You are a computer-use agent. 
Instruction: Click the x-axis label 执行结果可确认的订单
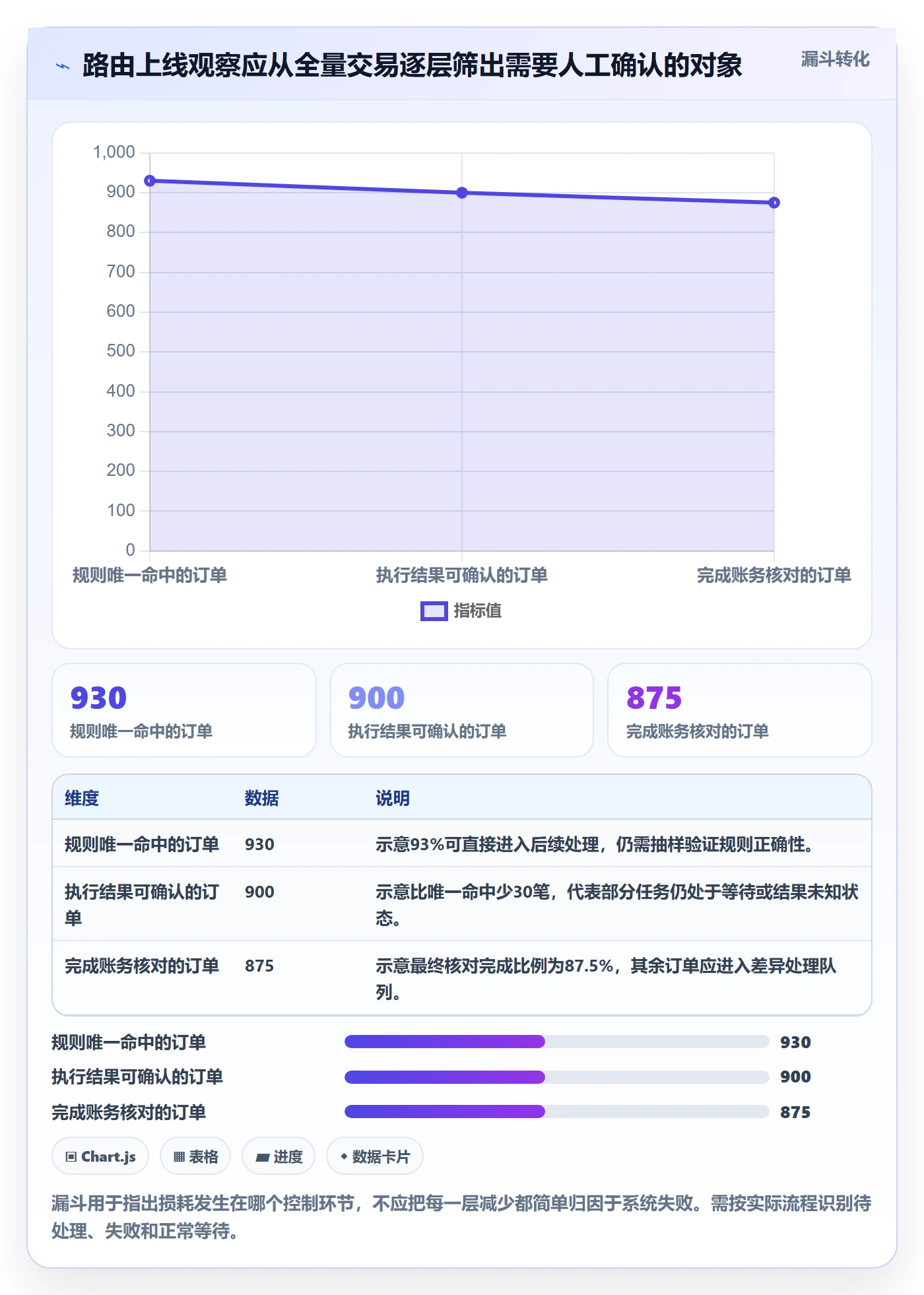[x=462, y=576]
